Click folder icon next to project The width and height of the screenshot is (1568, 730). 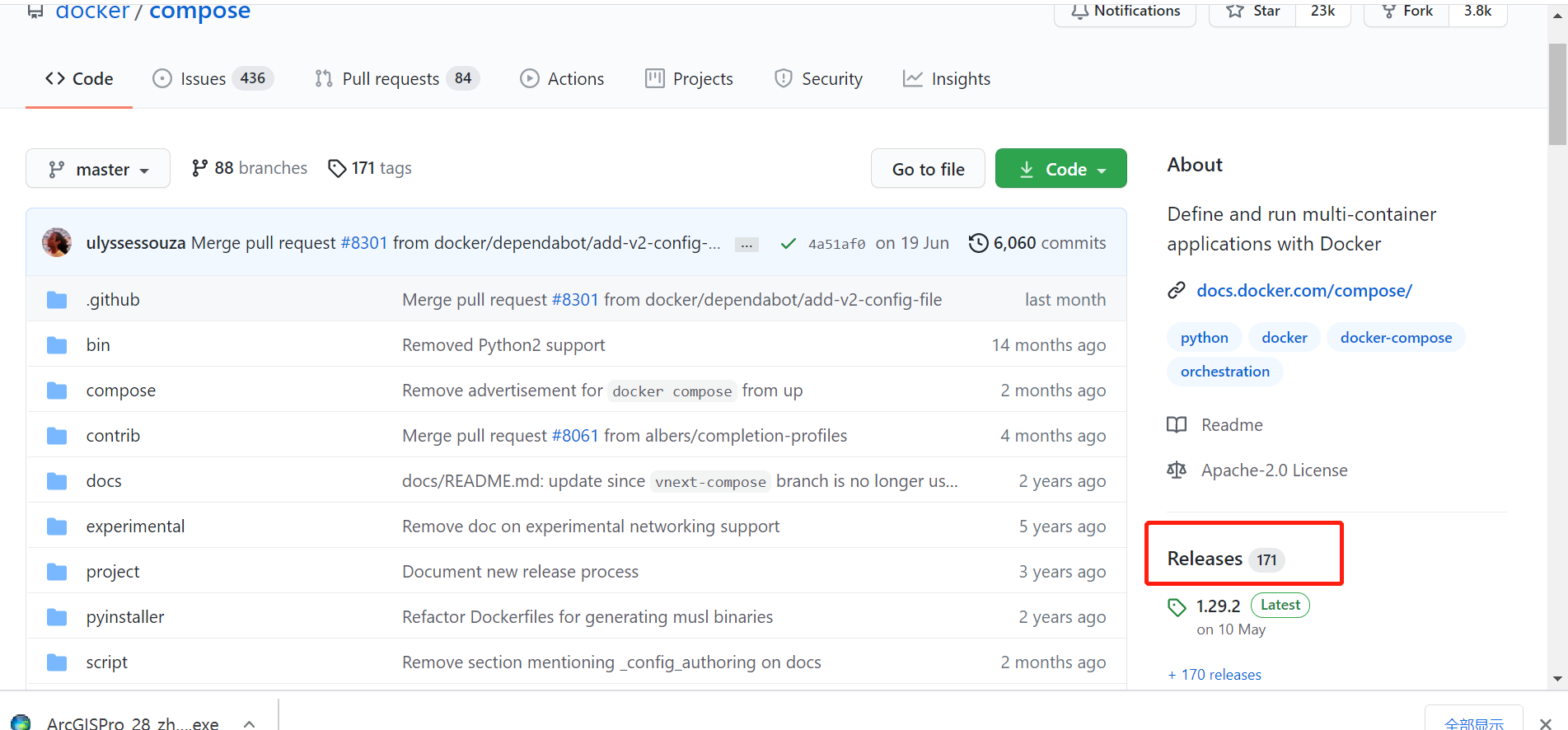(57, 572)
